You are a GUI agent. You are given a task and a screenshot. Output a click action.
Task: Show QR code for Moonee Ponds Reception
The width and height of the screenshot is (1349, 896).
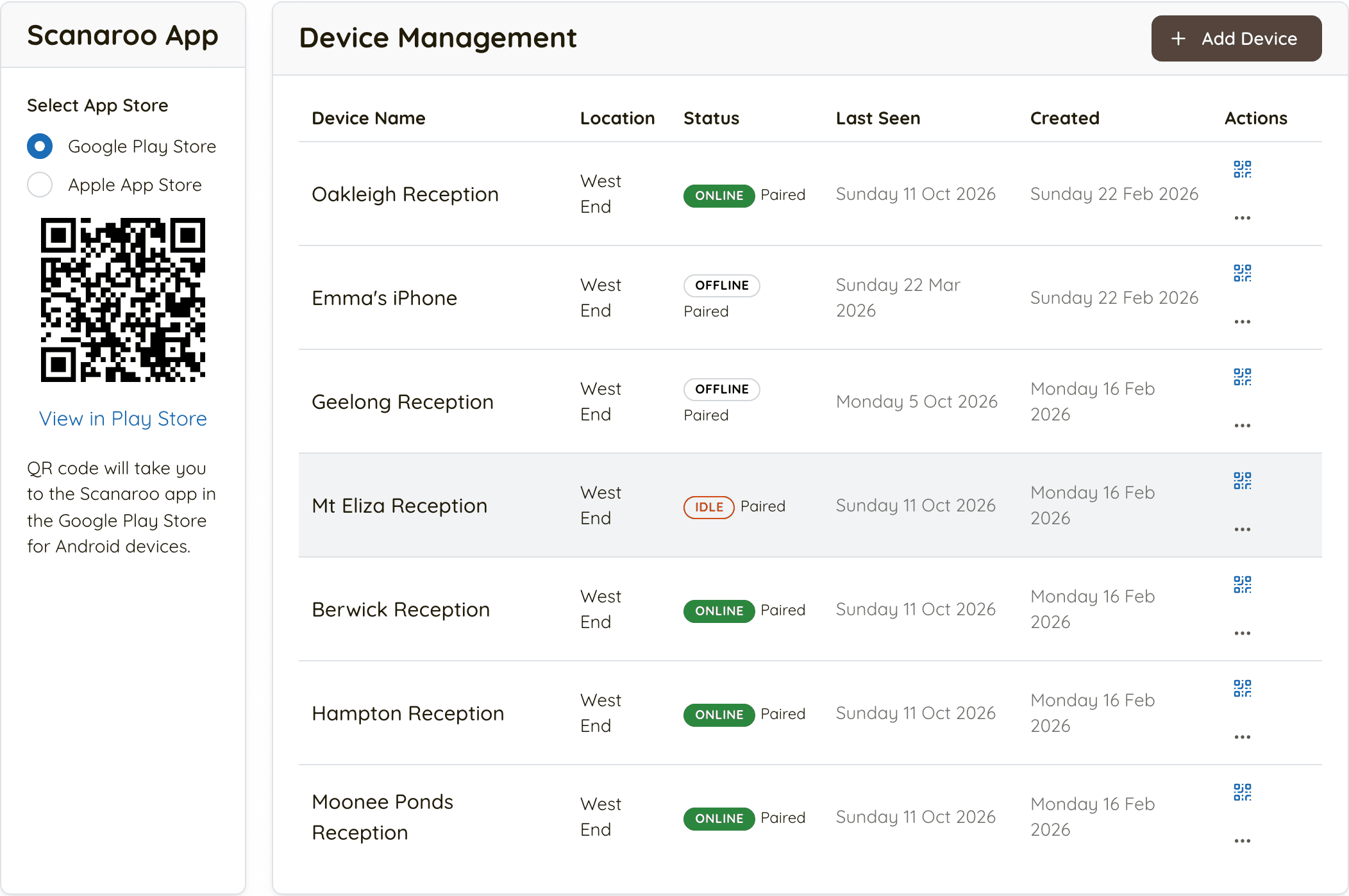click(1242, 792)
